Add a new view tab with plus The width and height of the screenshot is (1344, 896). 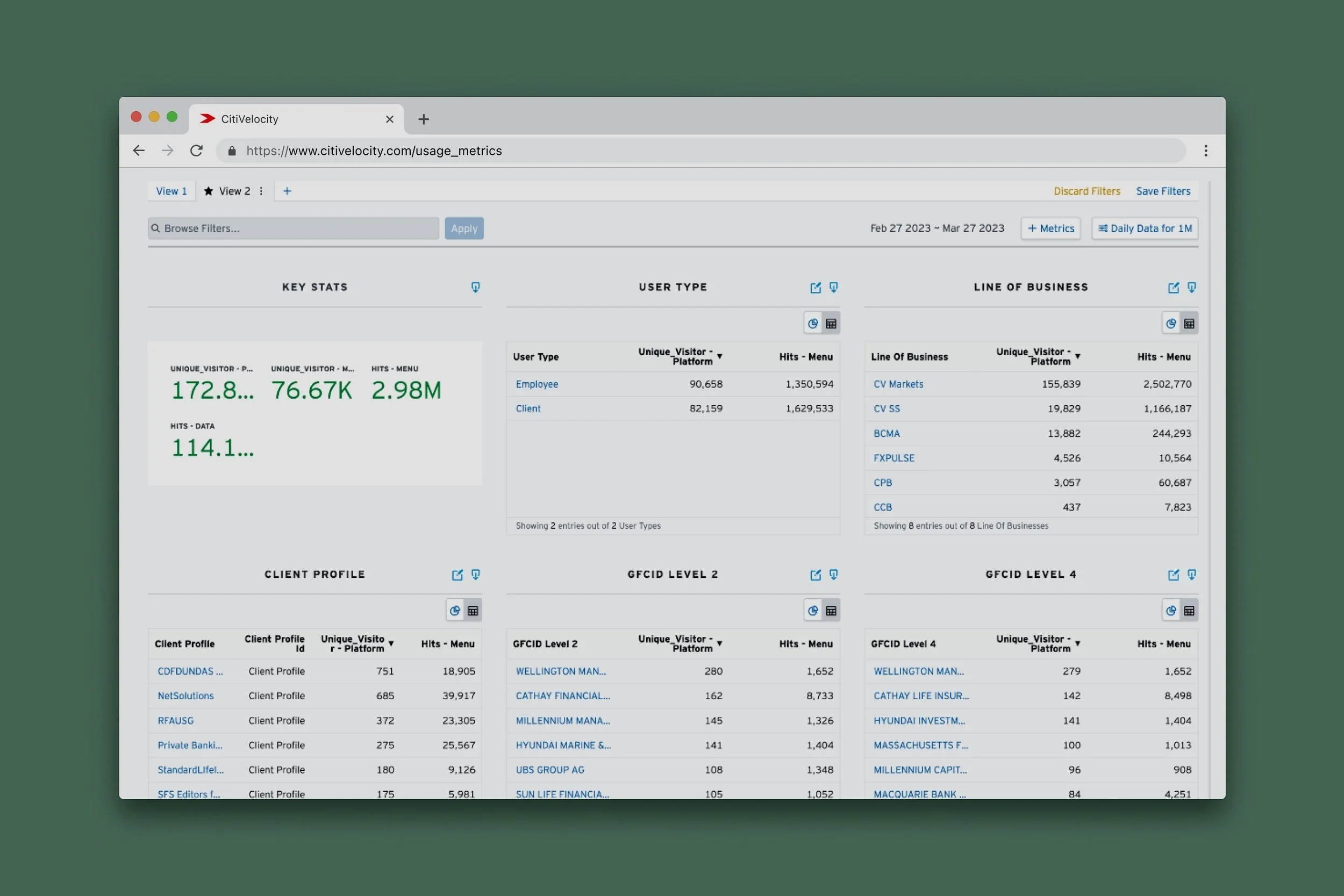[x=288, y=191]
